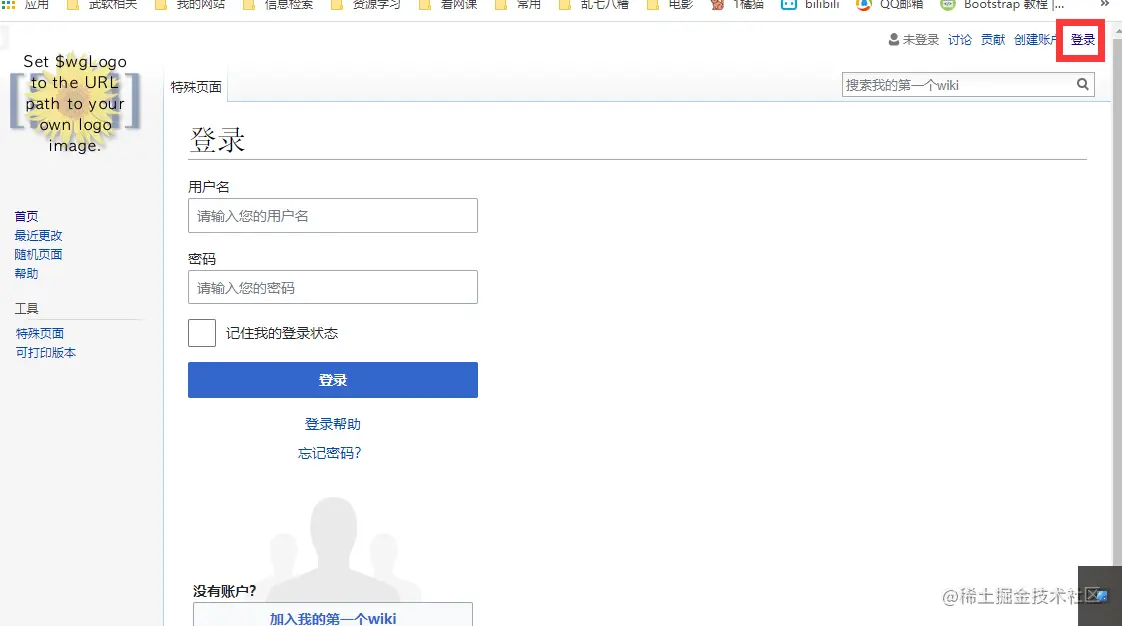Click the 没有账户? heading
Screen dimensions: 1122x626
point(225,591)
